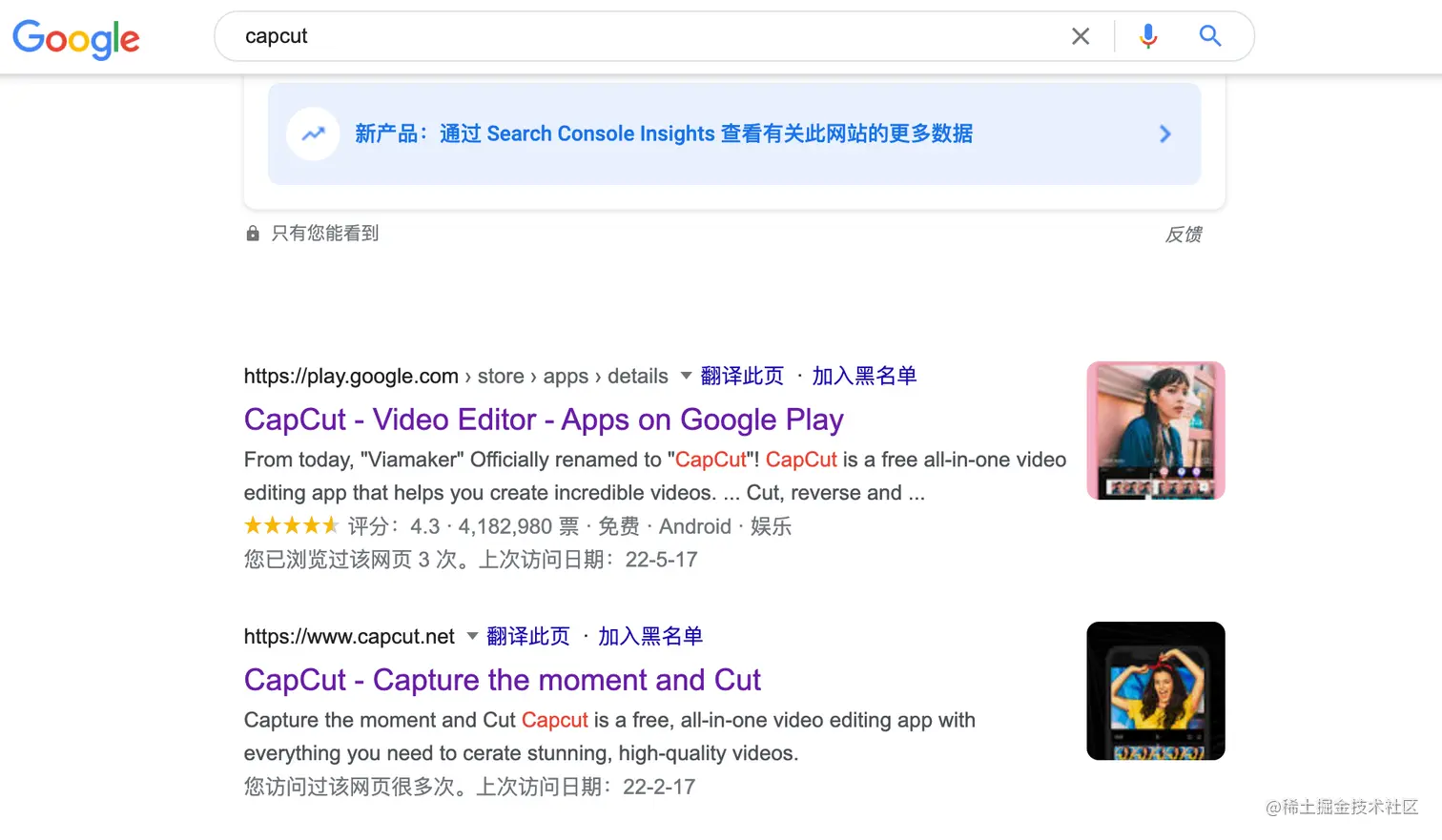Clear the search box with the X icon
Image resolution: width=1442 pixels, height=840 pixels.
(x=1081, y=36)
